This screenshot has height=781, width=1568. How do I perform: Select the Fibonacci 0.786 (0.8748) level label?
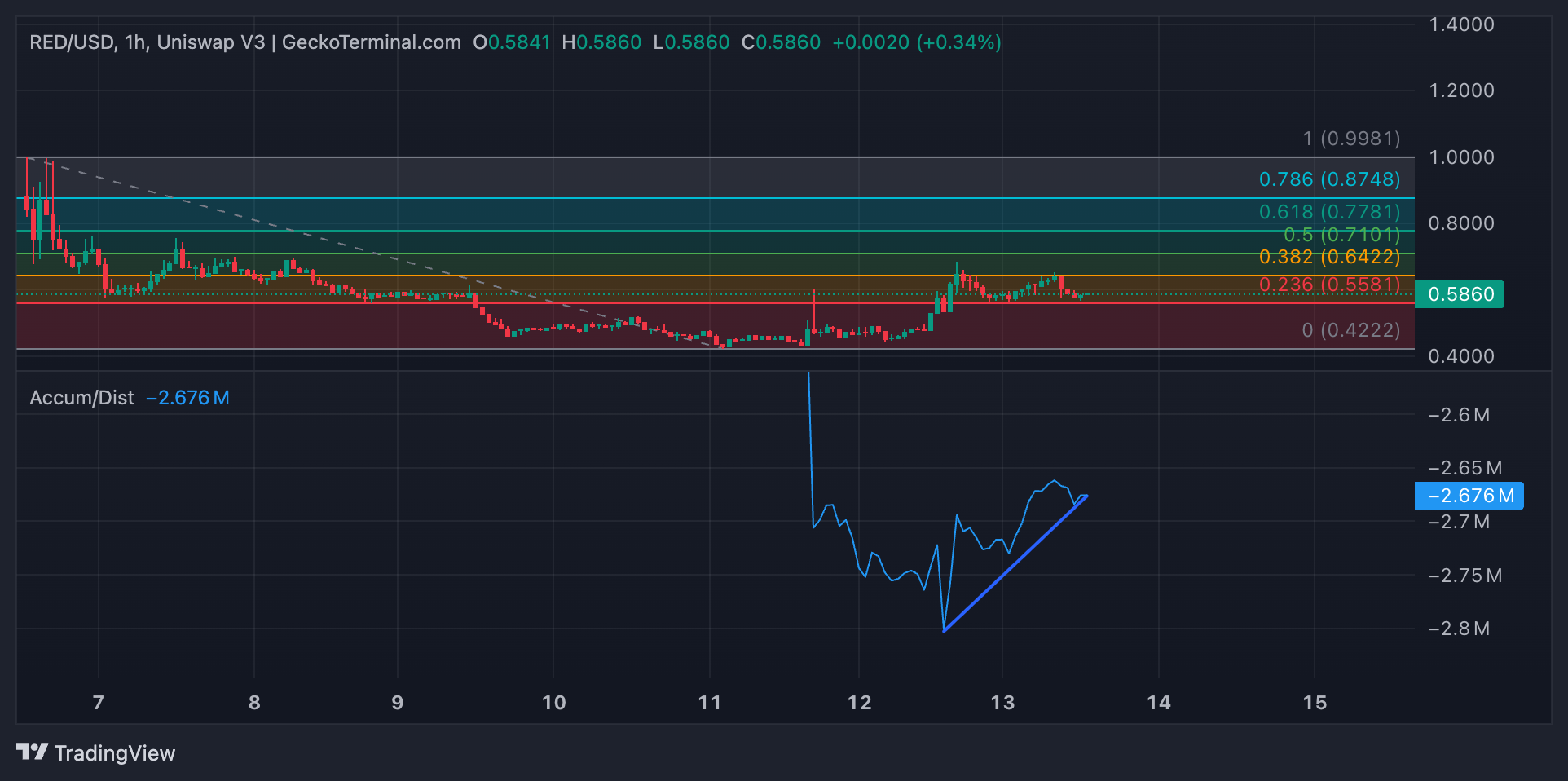click(x=1329, y=179)
